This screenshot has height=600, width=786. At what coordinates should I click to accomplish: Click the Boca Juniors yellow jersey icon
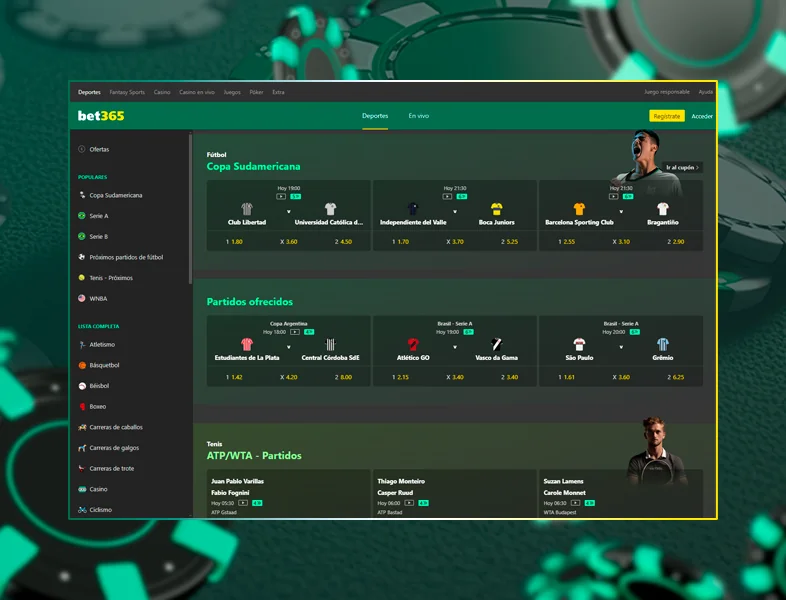click(x=497, y=209)
